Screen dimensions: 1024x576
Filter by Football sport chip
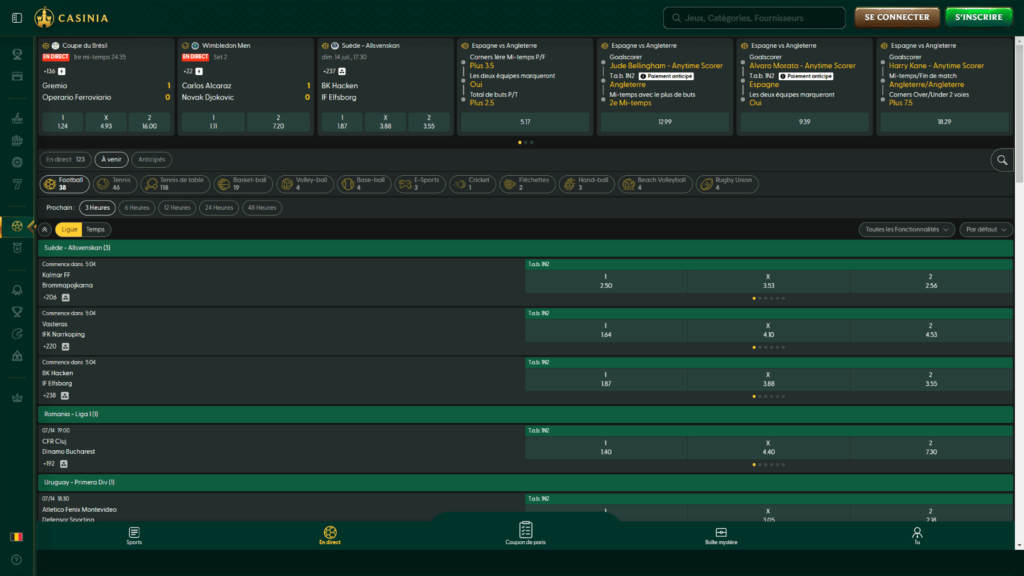(x=65, y=184)
